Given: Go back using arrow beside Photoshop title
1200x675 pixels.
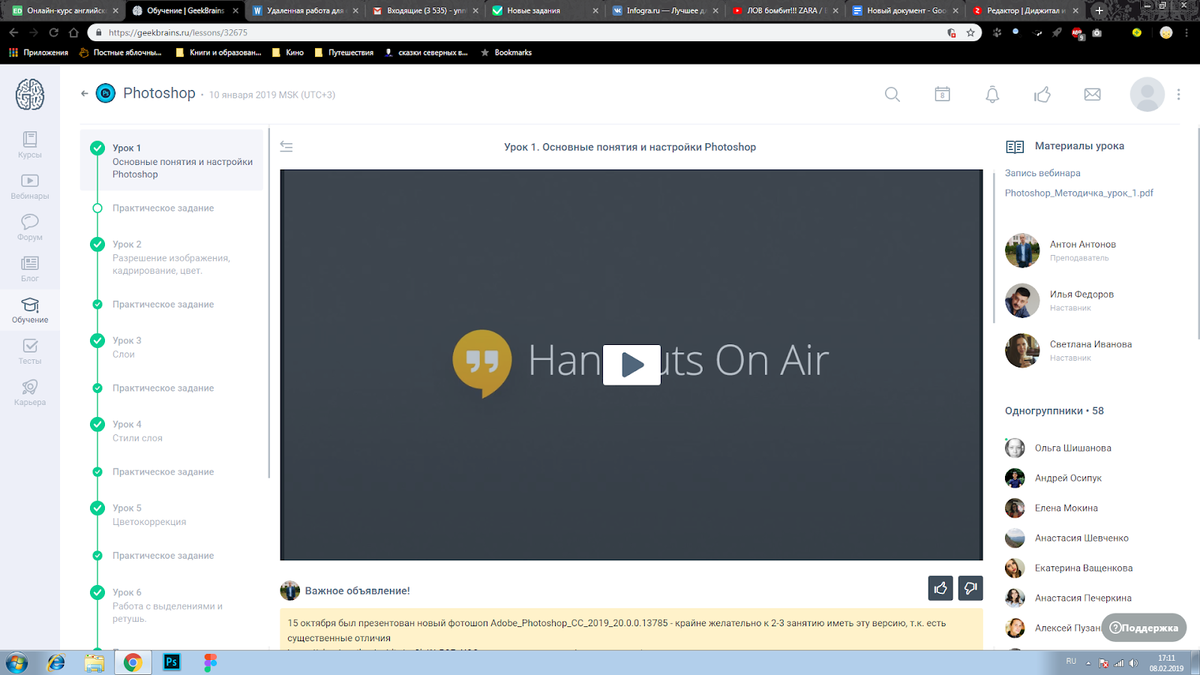Looking at the screenshot, I should coord(84,94).
